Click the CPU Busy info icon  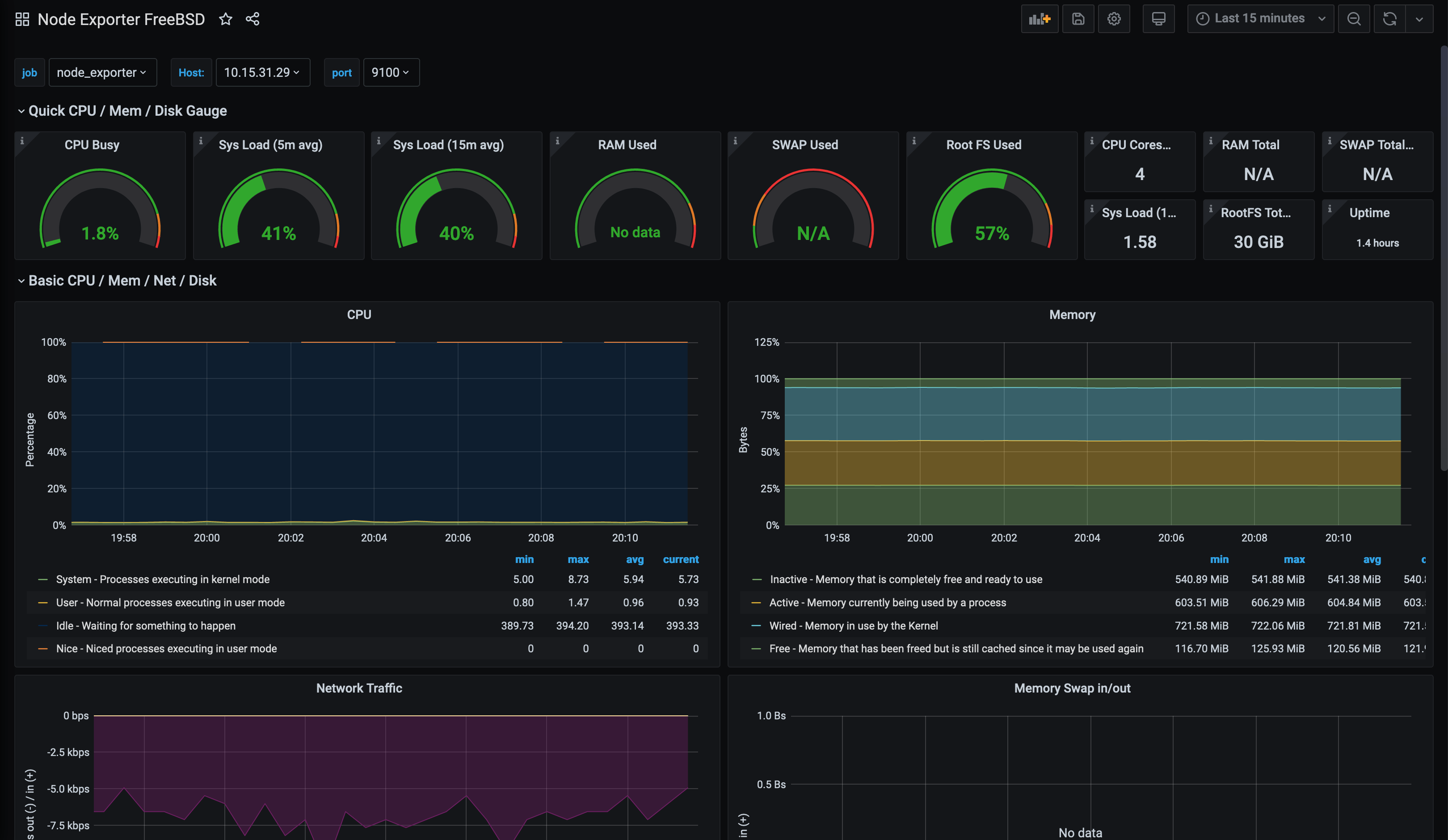click(22, 141)
